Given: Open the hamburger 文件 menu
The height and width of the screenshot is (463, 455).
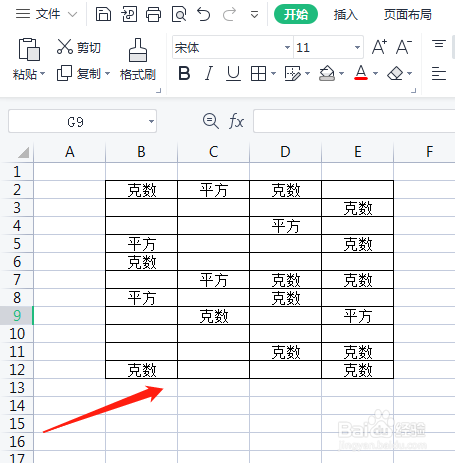Looking at the screenshot, I should click(x=23, y=14).
